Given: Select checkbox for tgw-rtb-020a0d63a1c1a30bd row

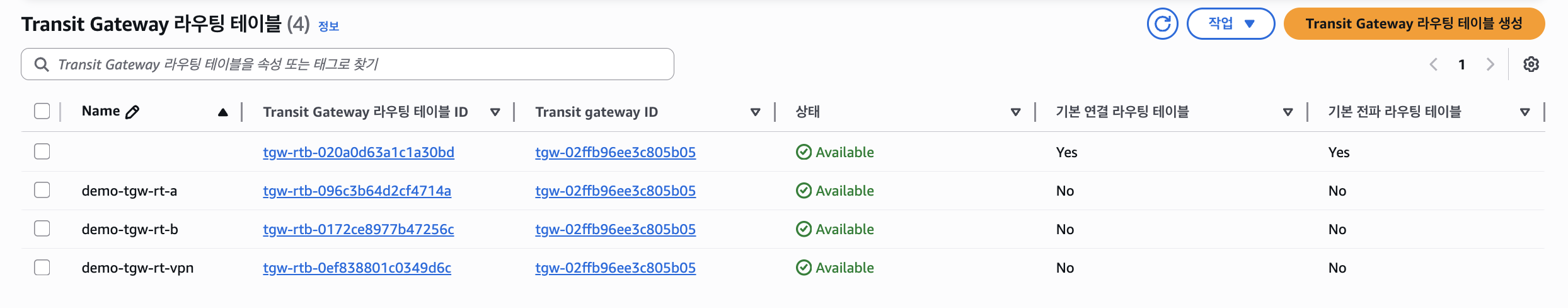Looking at the screenshot, I should (x=42, y=151).
